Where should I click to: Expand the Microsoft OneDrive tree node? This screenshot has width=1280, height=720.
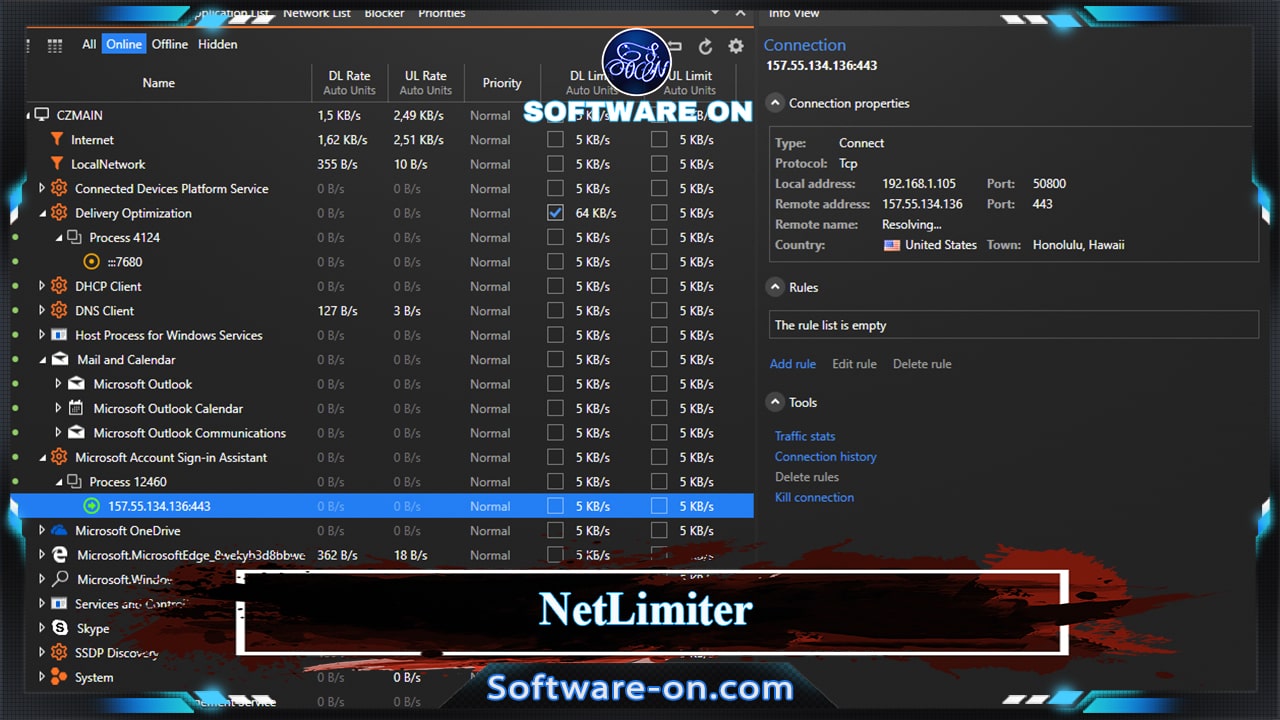tap(42, 530)
